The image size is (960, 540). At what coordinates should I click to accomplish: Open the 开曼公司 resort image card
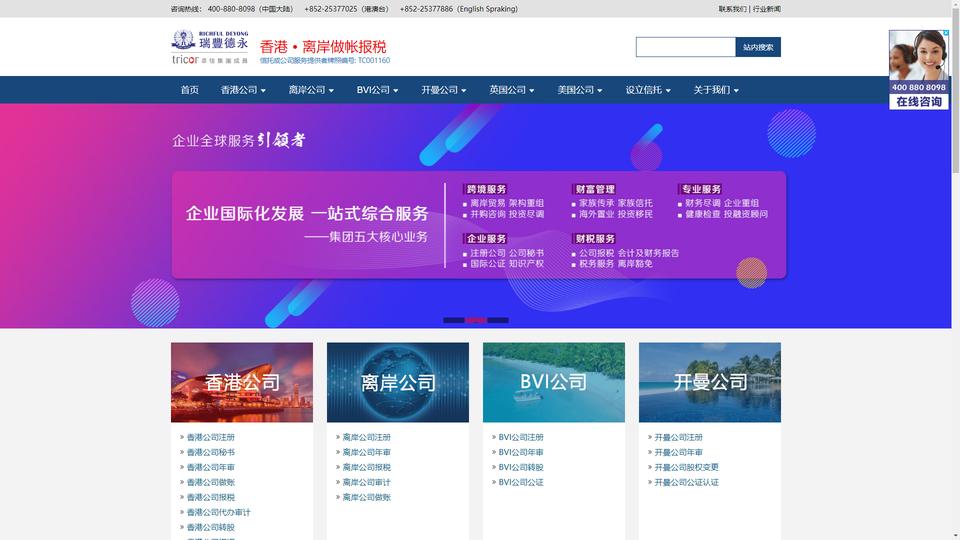pos(710,382)
